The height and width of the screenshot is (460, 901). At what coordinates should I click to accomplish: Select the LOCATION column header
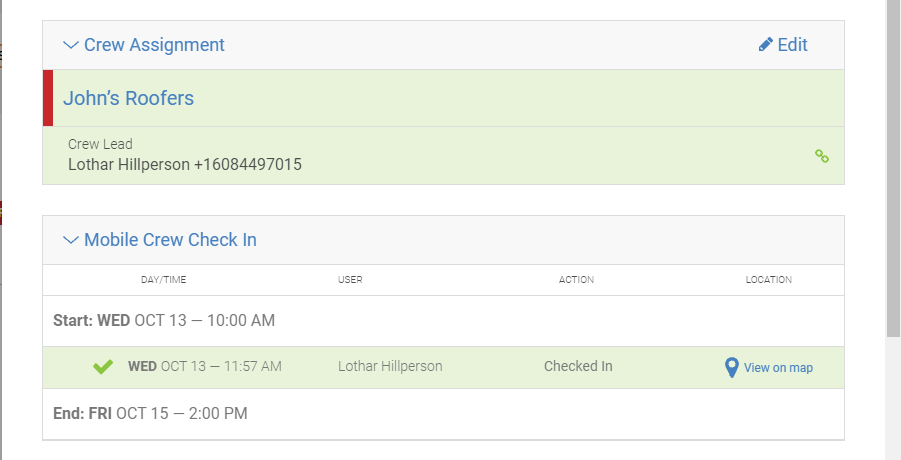[769, 280]
